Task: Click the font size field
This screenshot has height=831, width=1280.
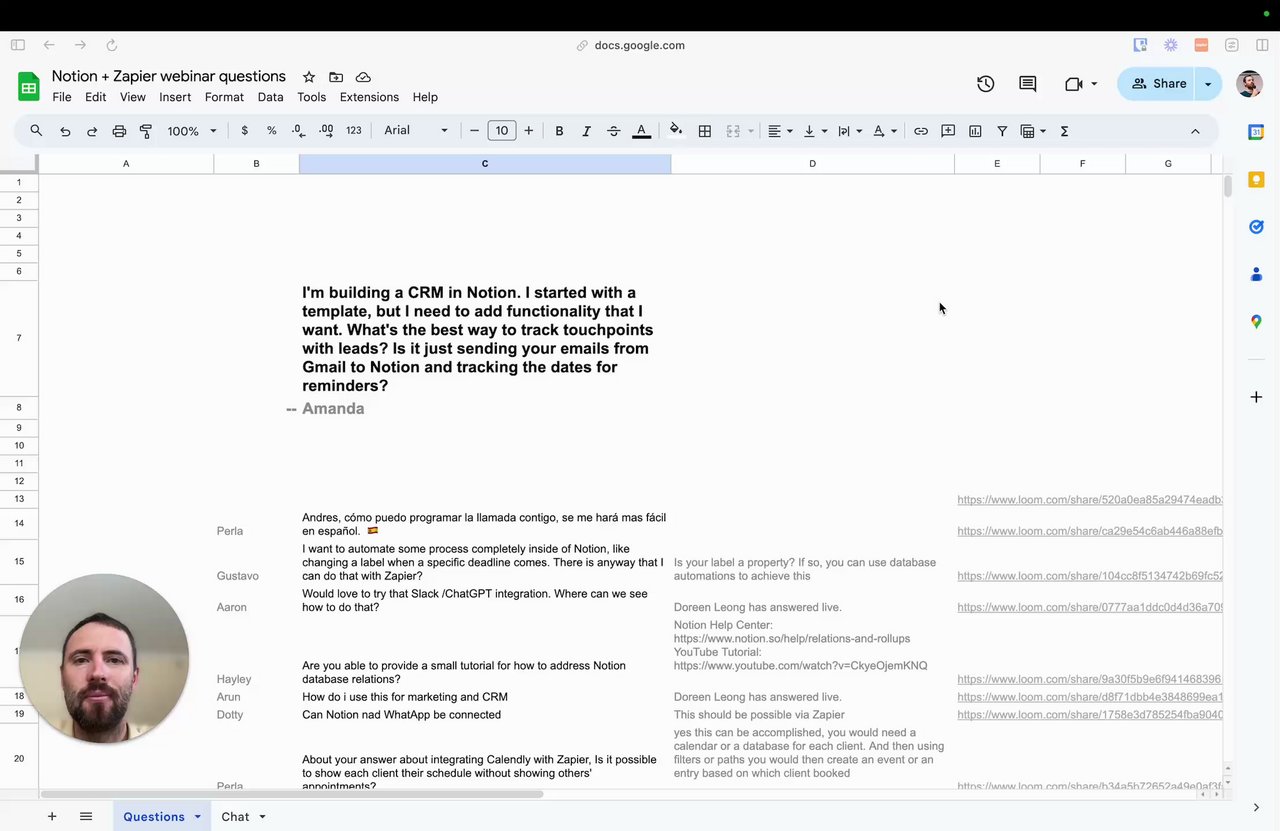Action: (502, 131)
